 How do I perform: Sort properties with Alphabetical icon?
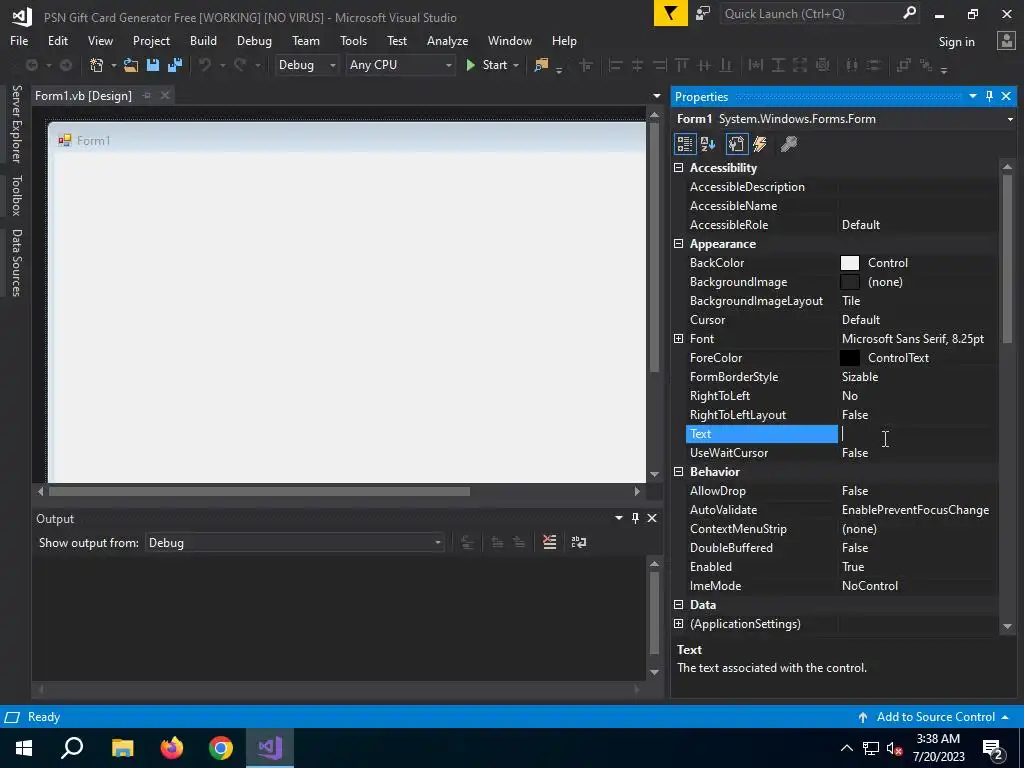[x=708, y=144]
